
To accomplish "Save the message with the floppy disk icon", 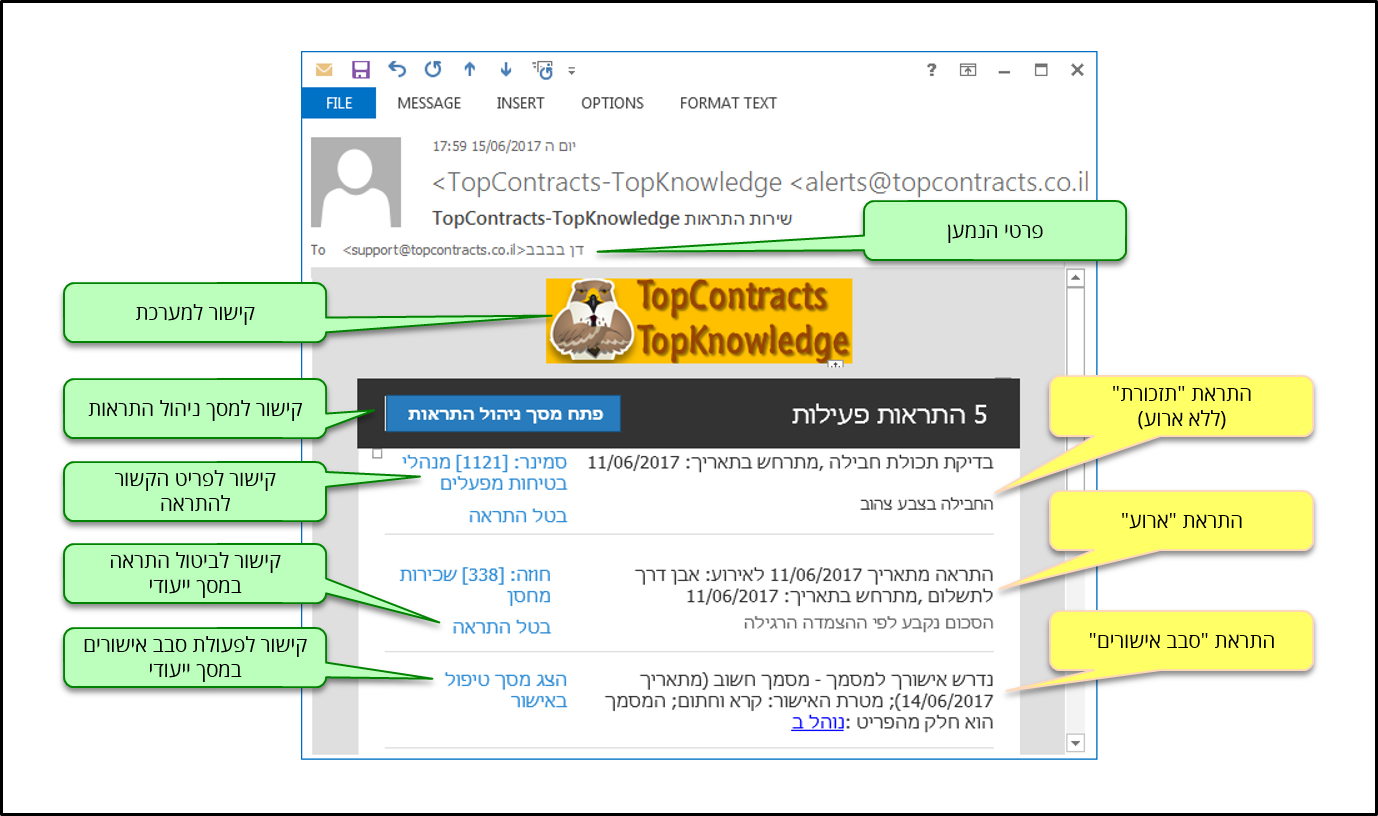I will click(361, 70).
